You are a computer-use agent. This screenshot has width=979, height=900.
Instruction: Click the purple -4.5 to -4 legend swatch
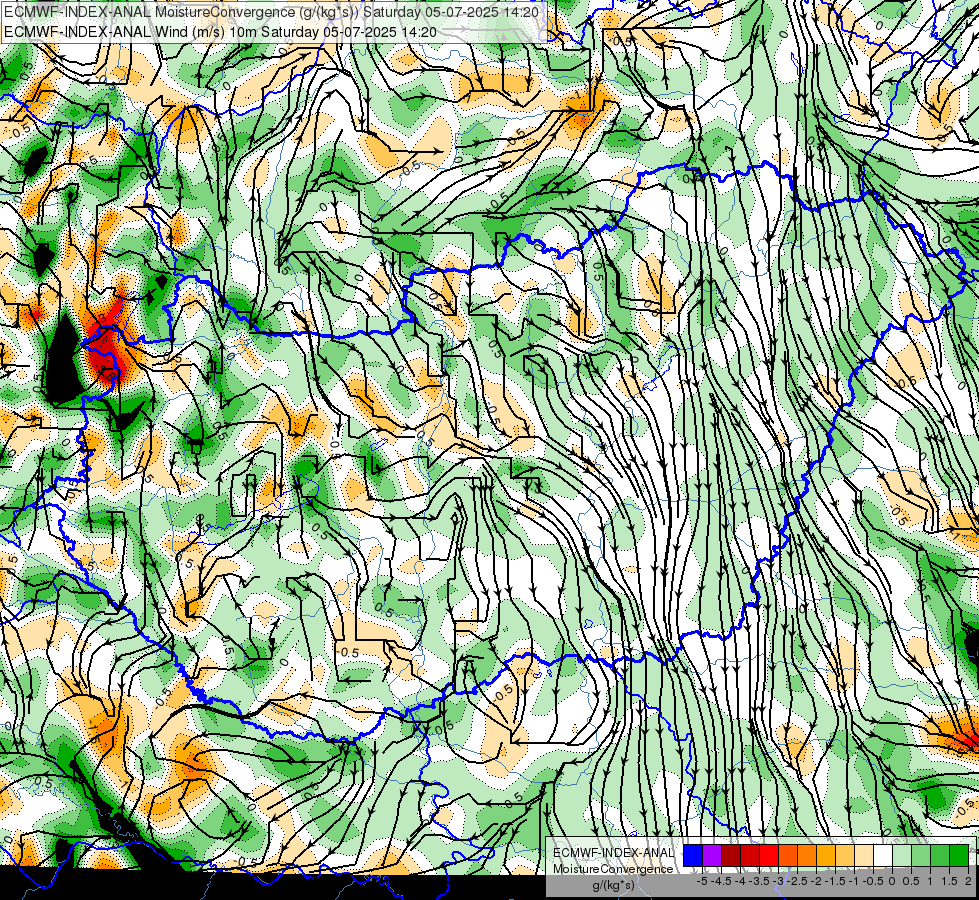coord(712,856)
